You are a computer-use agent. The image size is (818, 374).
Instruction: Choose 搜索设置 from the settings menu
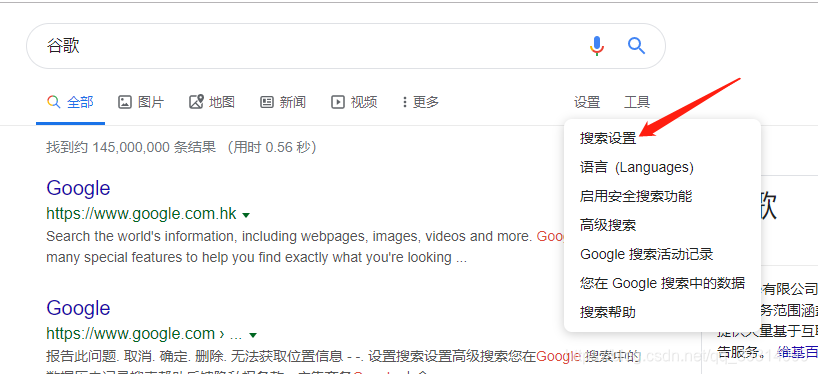[x=608, y=138]
